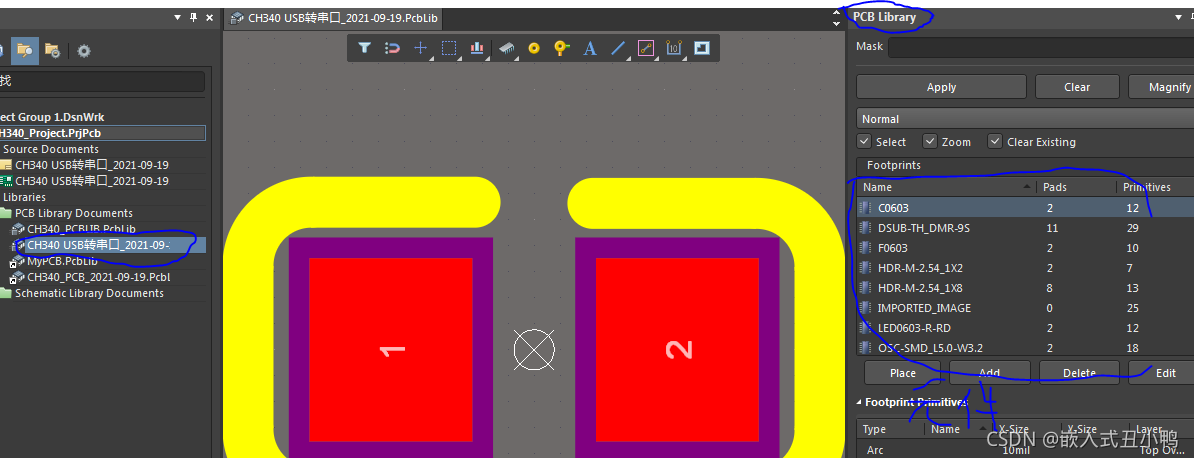Collapse the Footprint Primitives section
1194x458 pixels.
tap(860, 402)
